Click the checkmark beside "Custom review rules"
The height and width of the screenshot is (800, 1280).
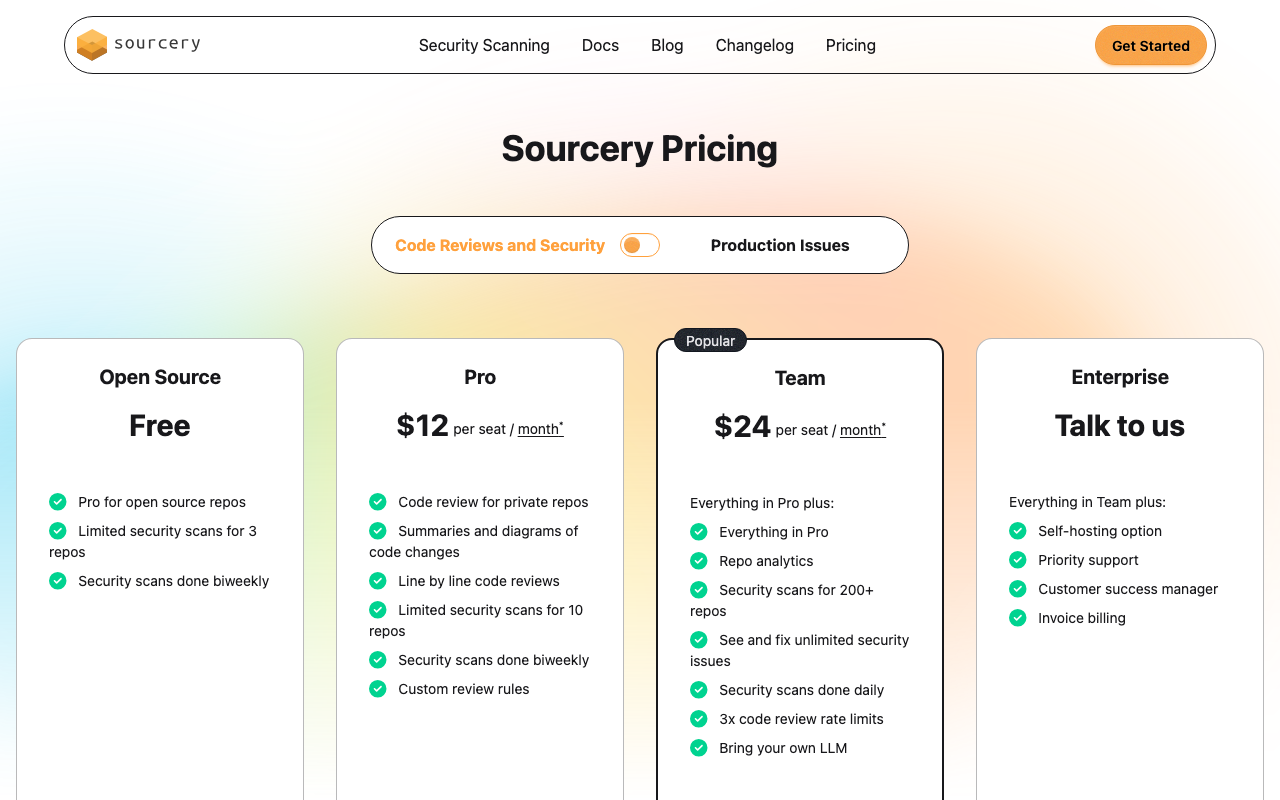click(377, 689)
